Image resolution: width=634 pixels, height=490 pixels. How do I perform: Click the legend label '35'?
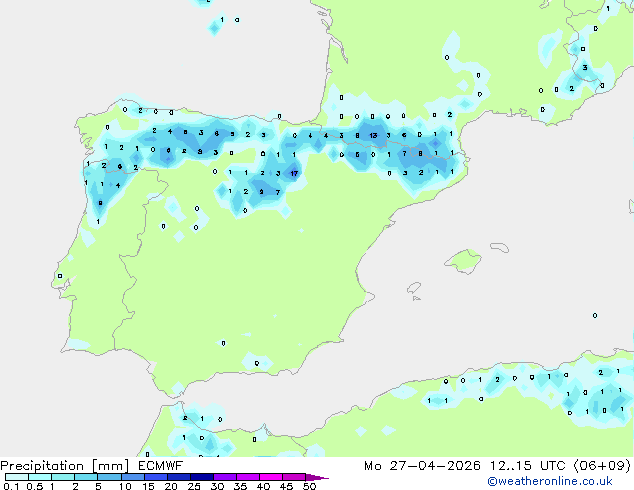coord(240,486)
